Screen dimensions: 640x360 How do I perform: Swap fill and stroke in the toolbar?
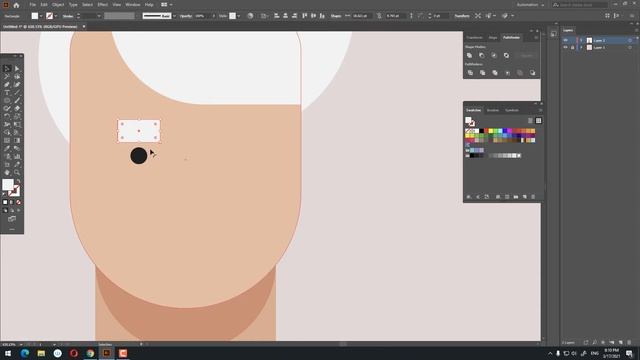coord(18,182)
